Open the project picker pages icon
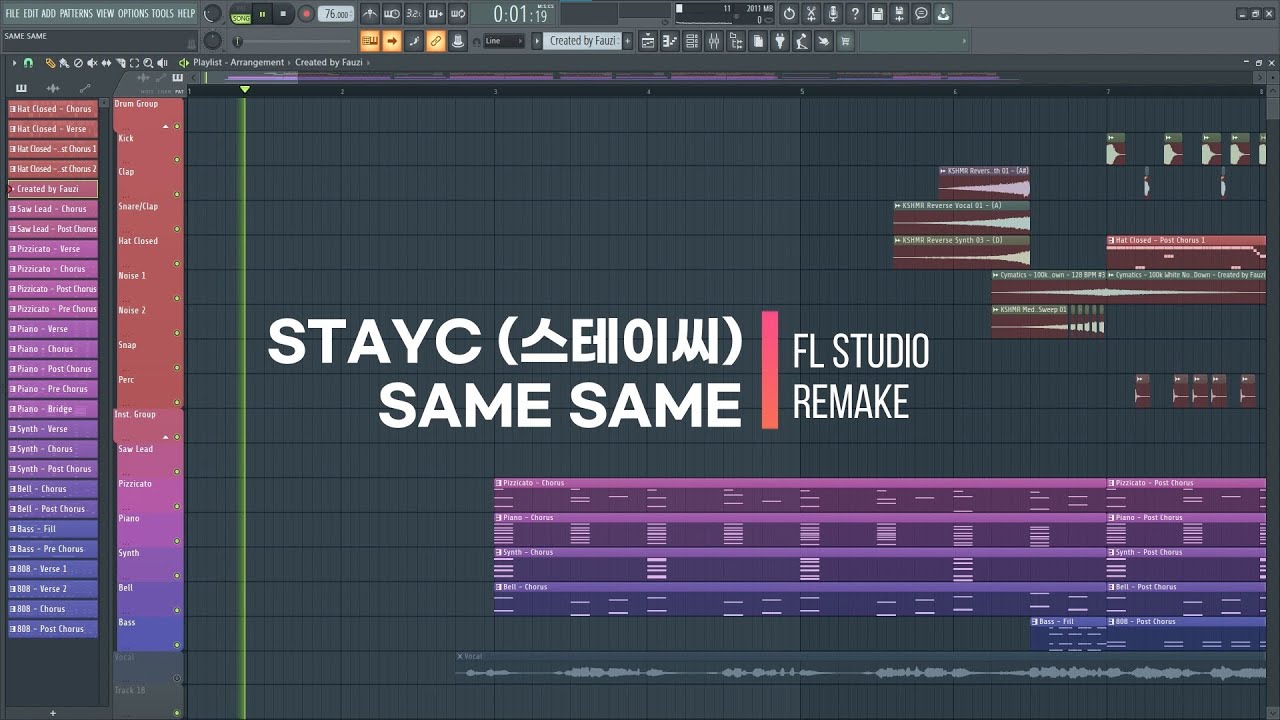The image size is (1280, 720). 758,41
